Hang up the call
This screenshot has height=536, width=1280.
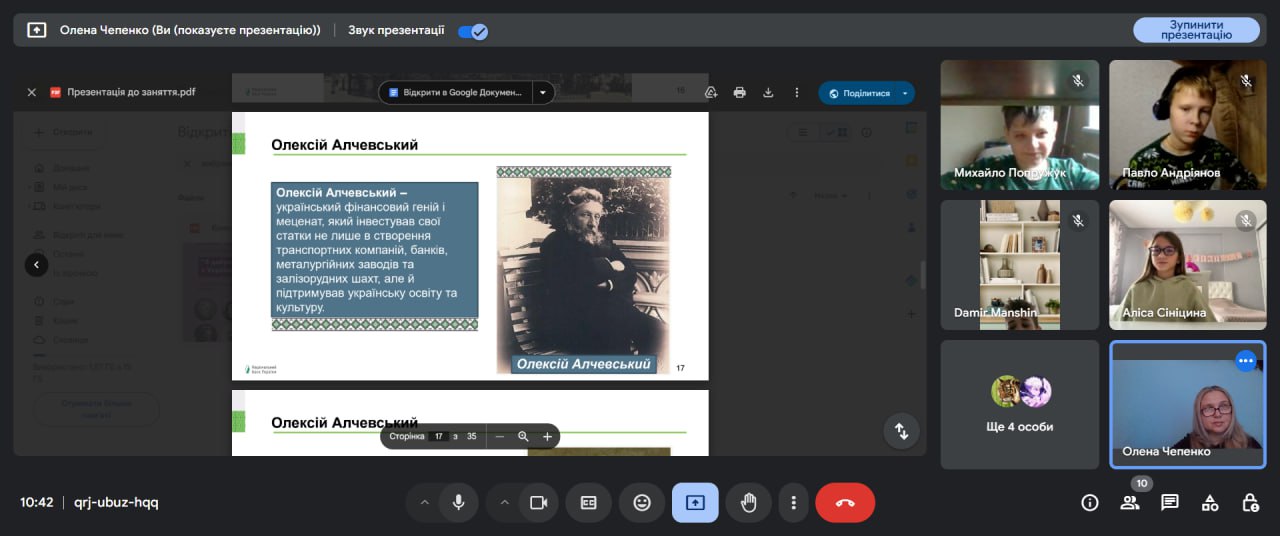845,503
